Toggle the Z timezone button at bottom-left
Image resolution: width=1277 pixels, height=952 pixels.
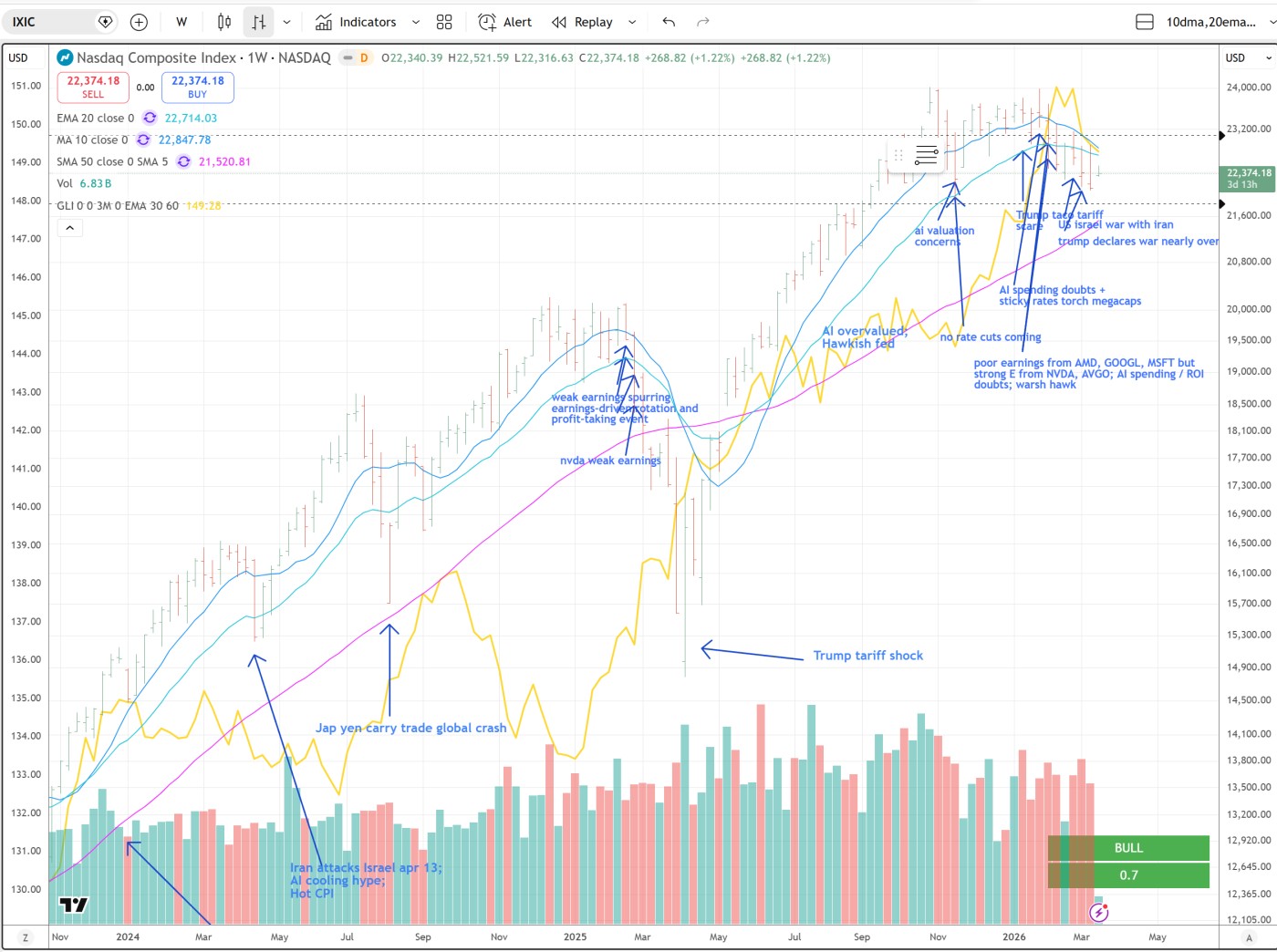click(x=26, y=937)
